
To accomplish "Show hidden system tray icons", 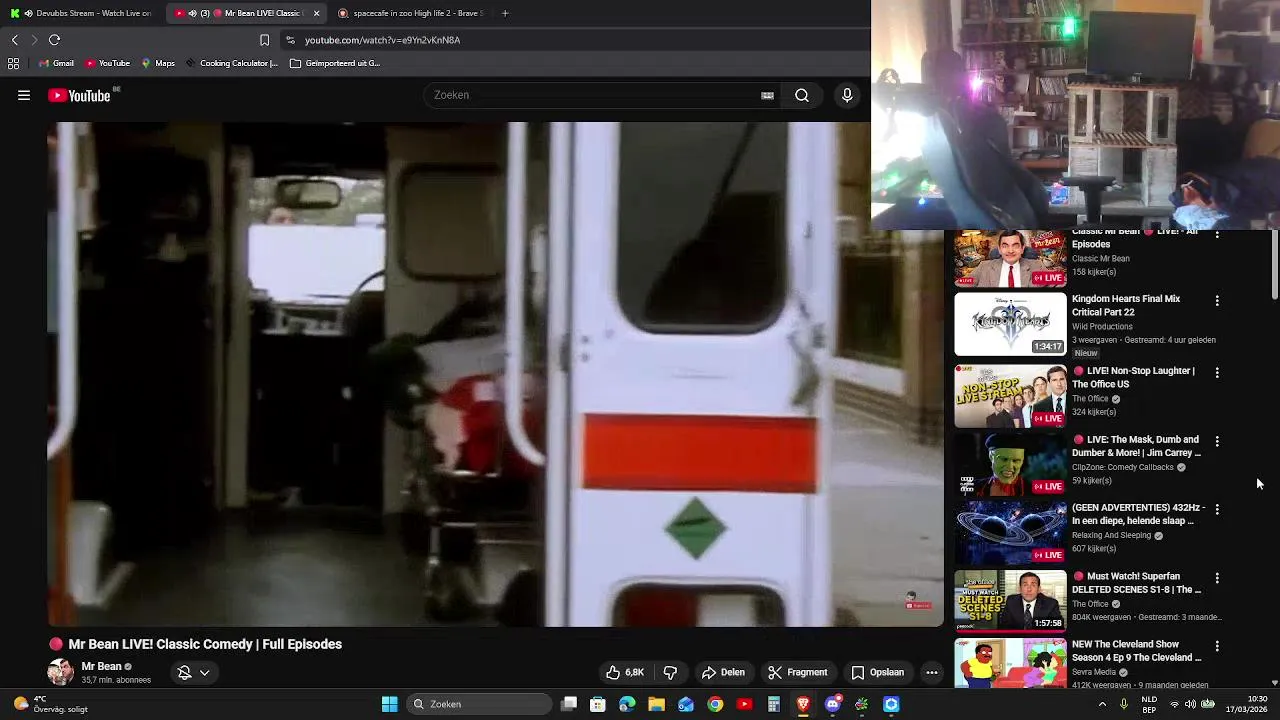I will point(1102,704).
